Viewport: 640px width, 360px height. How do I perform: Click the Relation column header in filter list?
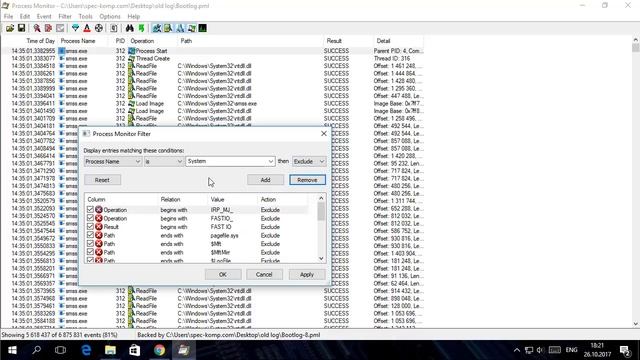pyautogui.click(x=170, y=199)
